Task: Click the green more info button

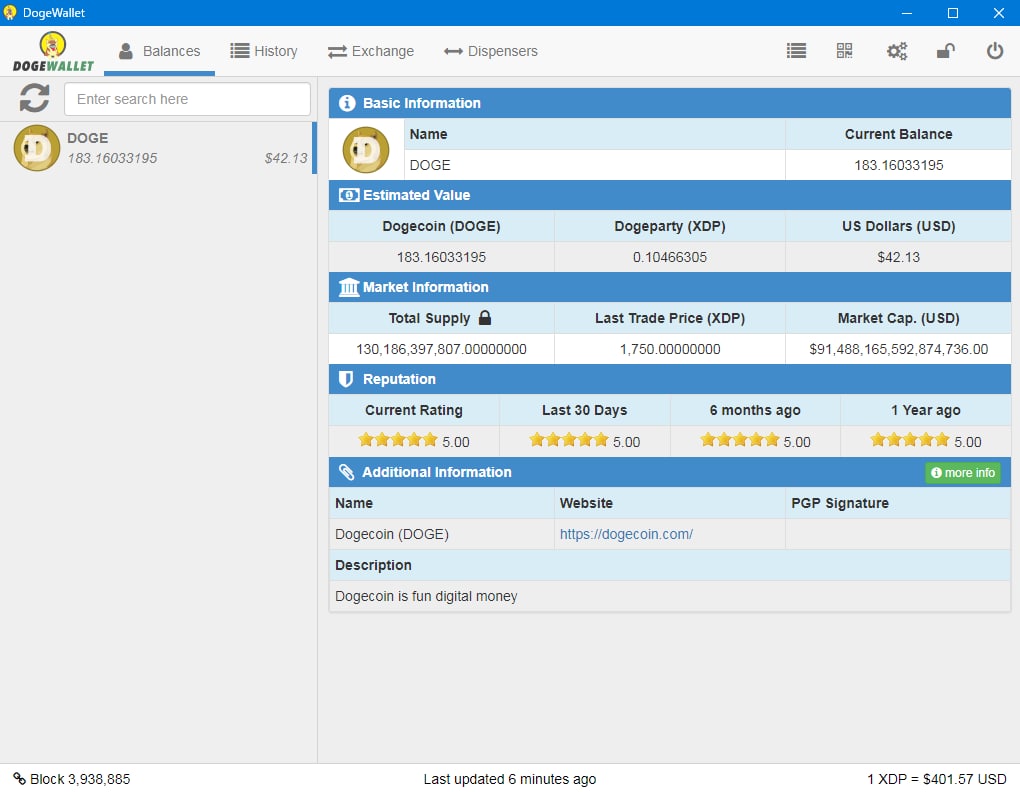Action: pos(963,473)
